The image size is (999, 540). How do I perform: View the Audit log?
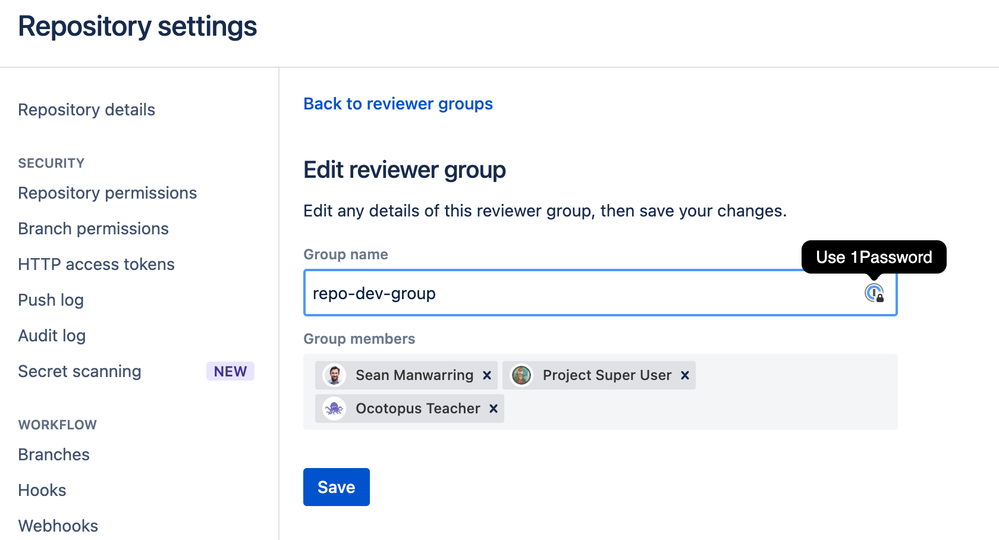pyautogui.click(x=52, y=336)
